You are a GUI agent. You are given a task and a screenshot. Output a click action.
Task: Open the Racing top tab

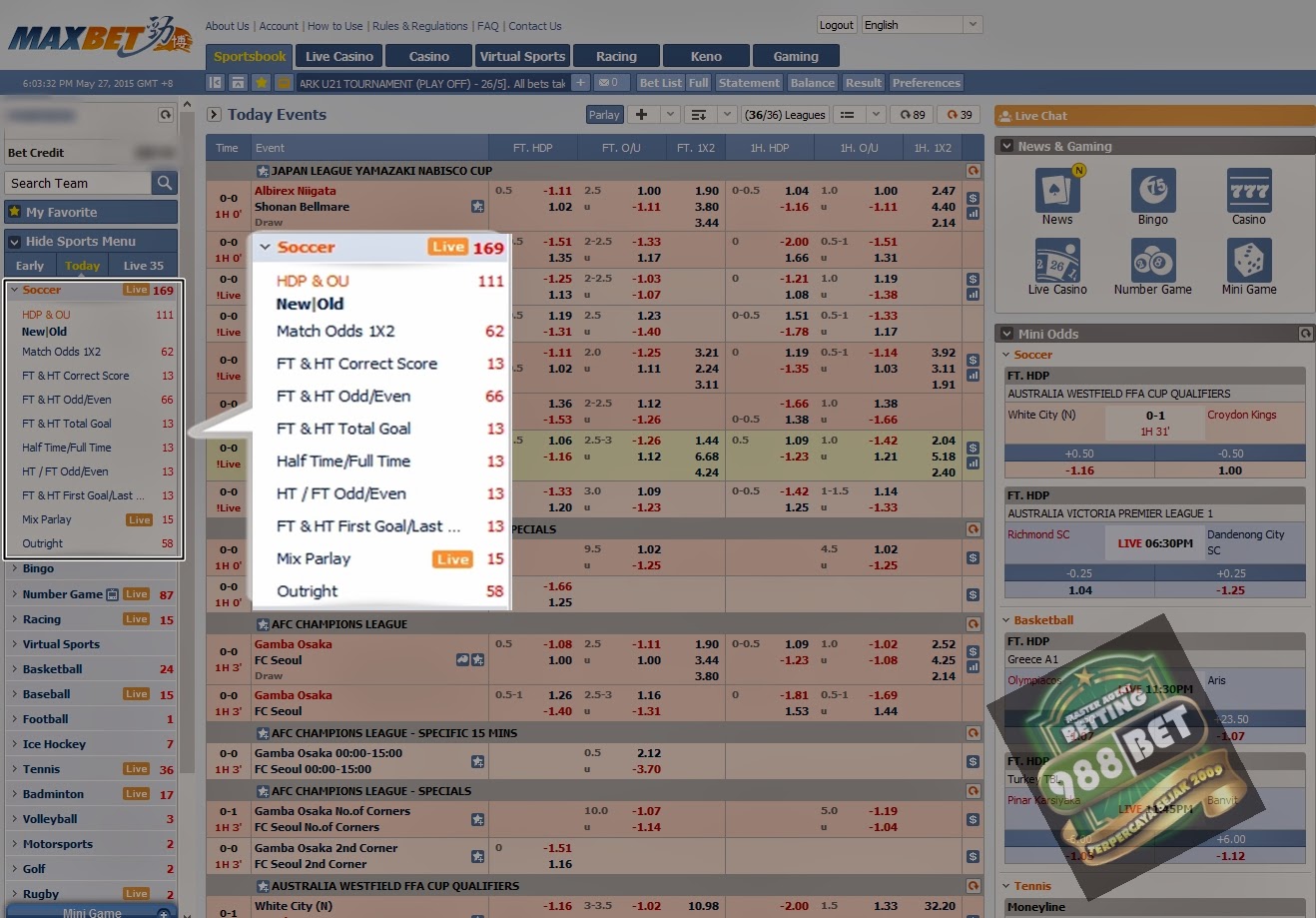click(x=616, y=56)
